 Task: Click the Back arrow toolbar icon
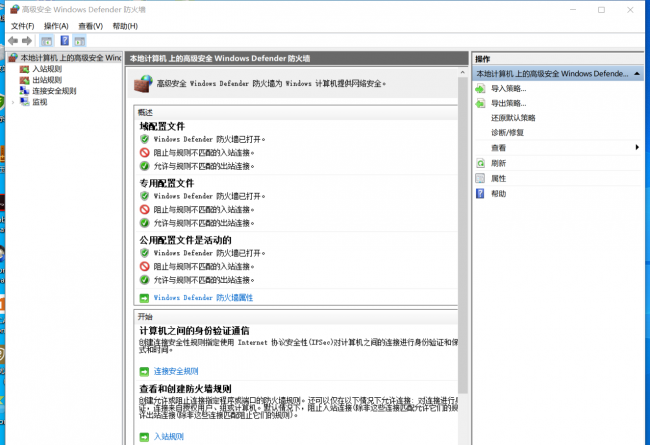click(x=13, y=41)
